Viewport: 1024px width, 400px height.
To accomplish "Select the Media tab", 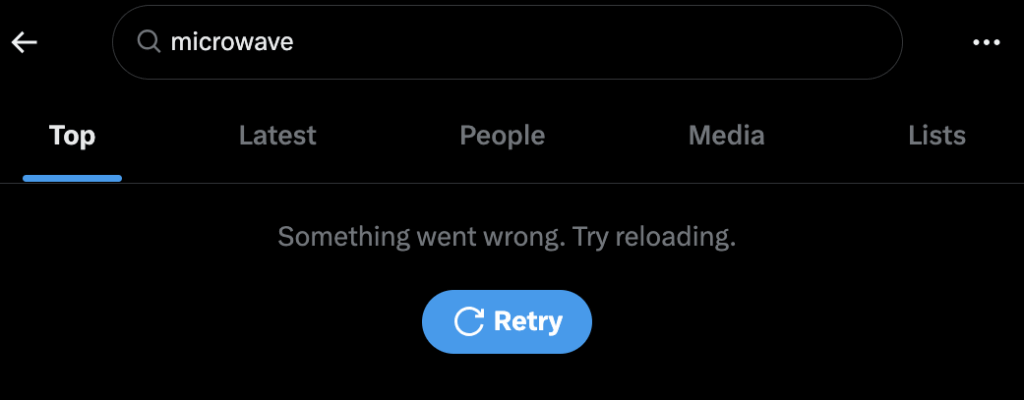I will pos(726,135).
